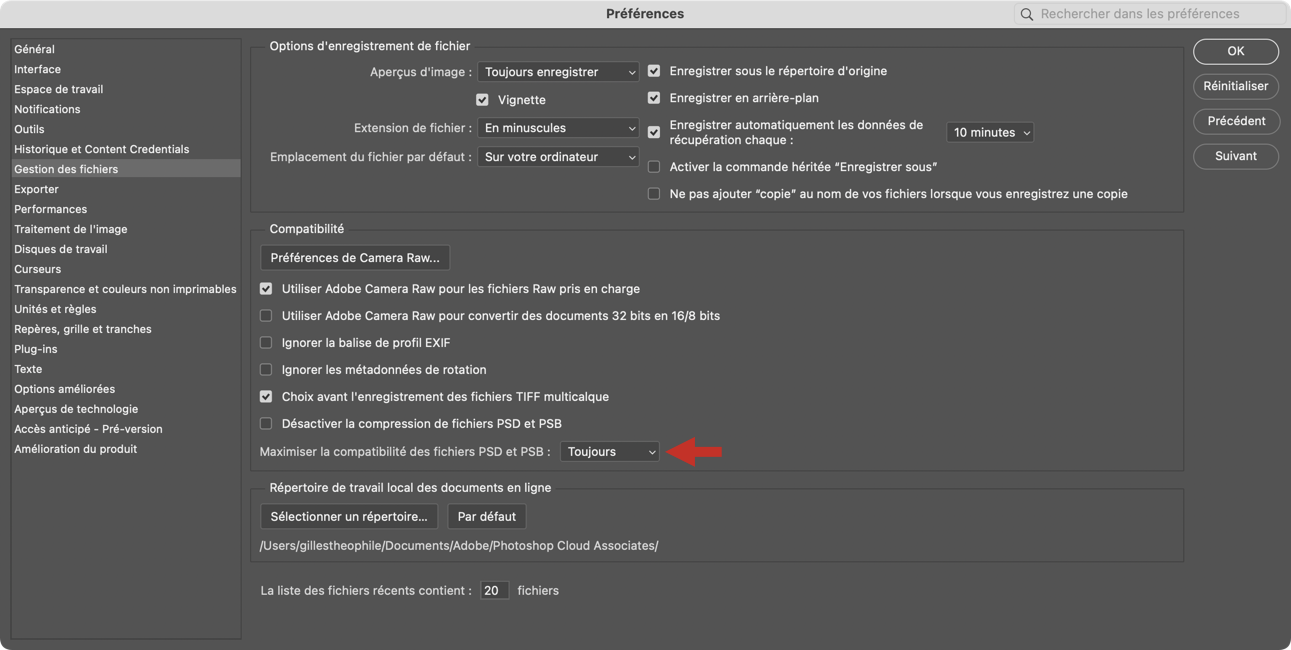
Task: Select Performances in the sidebar
Action: [x=50, y=209]
